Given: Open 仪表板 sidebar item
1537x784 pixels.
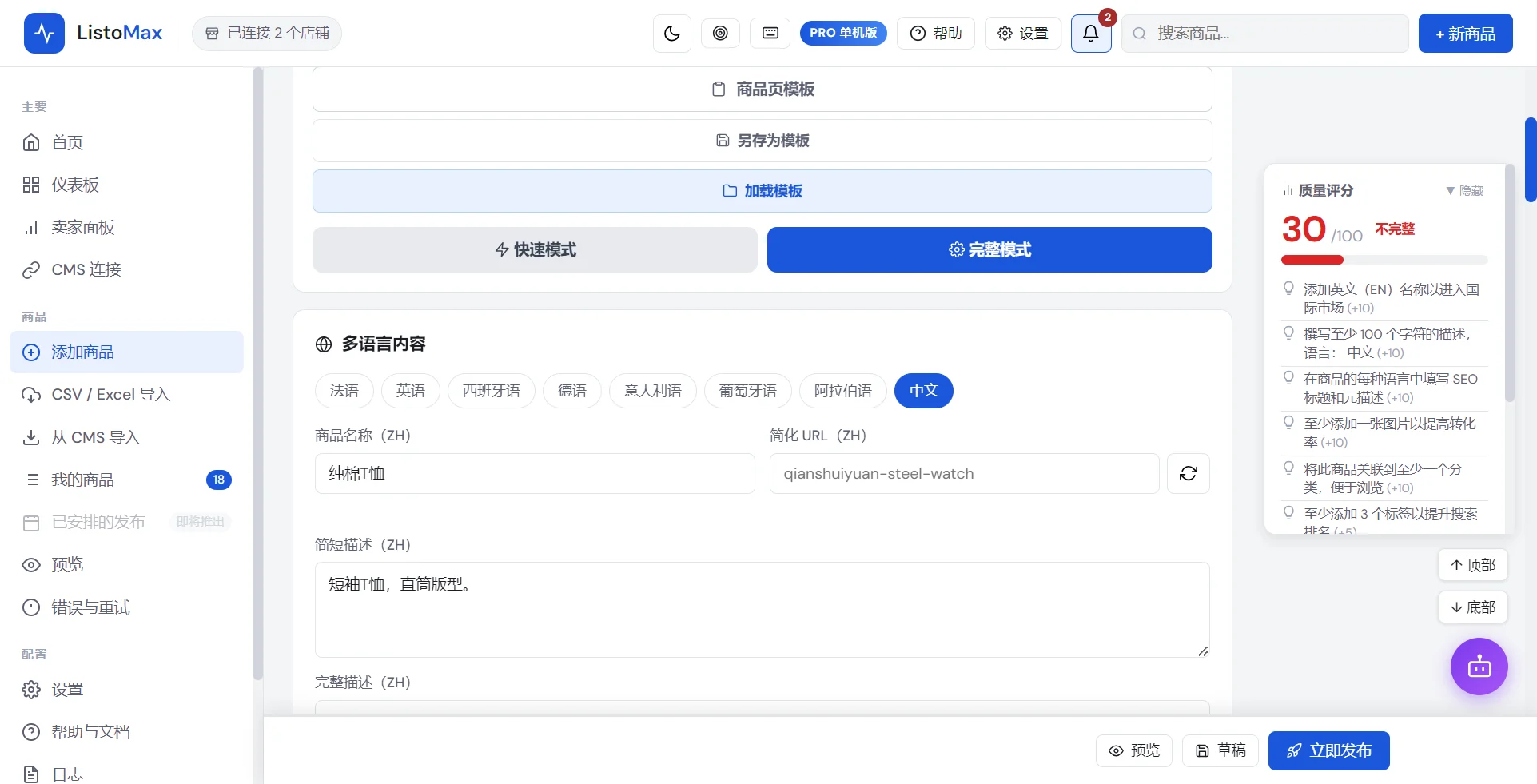Looking at the screenshot, I should tap(127, 185).
